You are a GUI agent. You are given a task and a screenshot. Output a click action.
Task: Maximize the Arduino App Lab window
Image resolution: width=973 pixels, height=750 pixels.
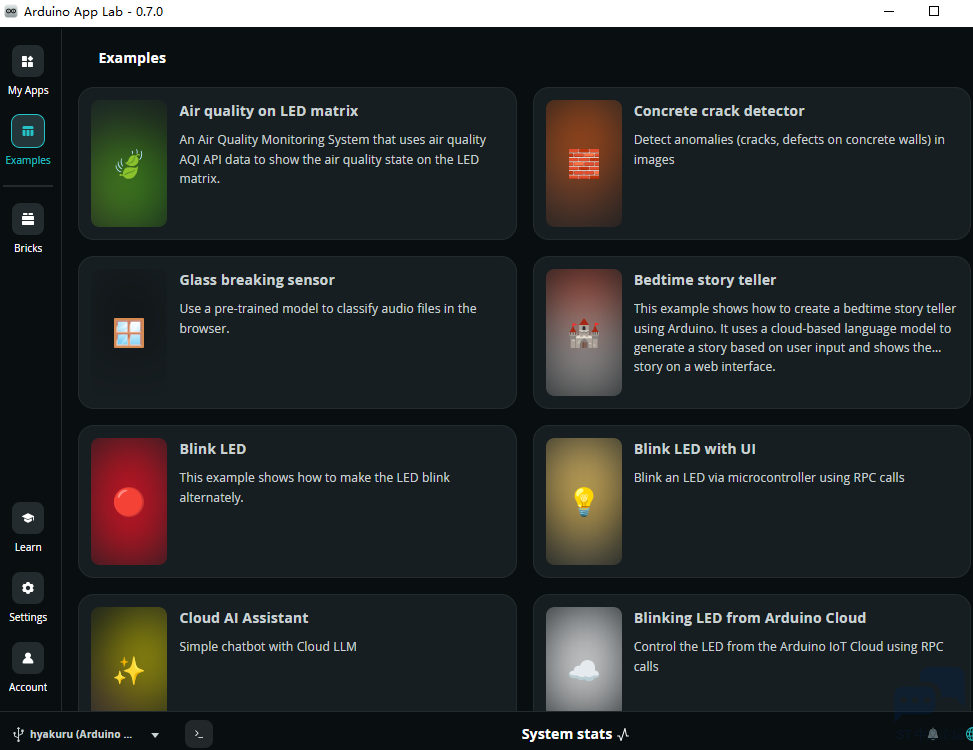[x=933, y=11]
